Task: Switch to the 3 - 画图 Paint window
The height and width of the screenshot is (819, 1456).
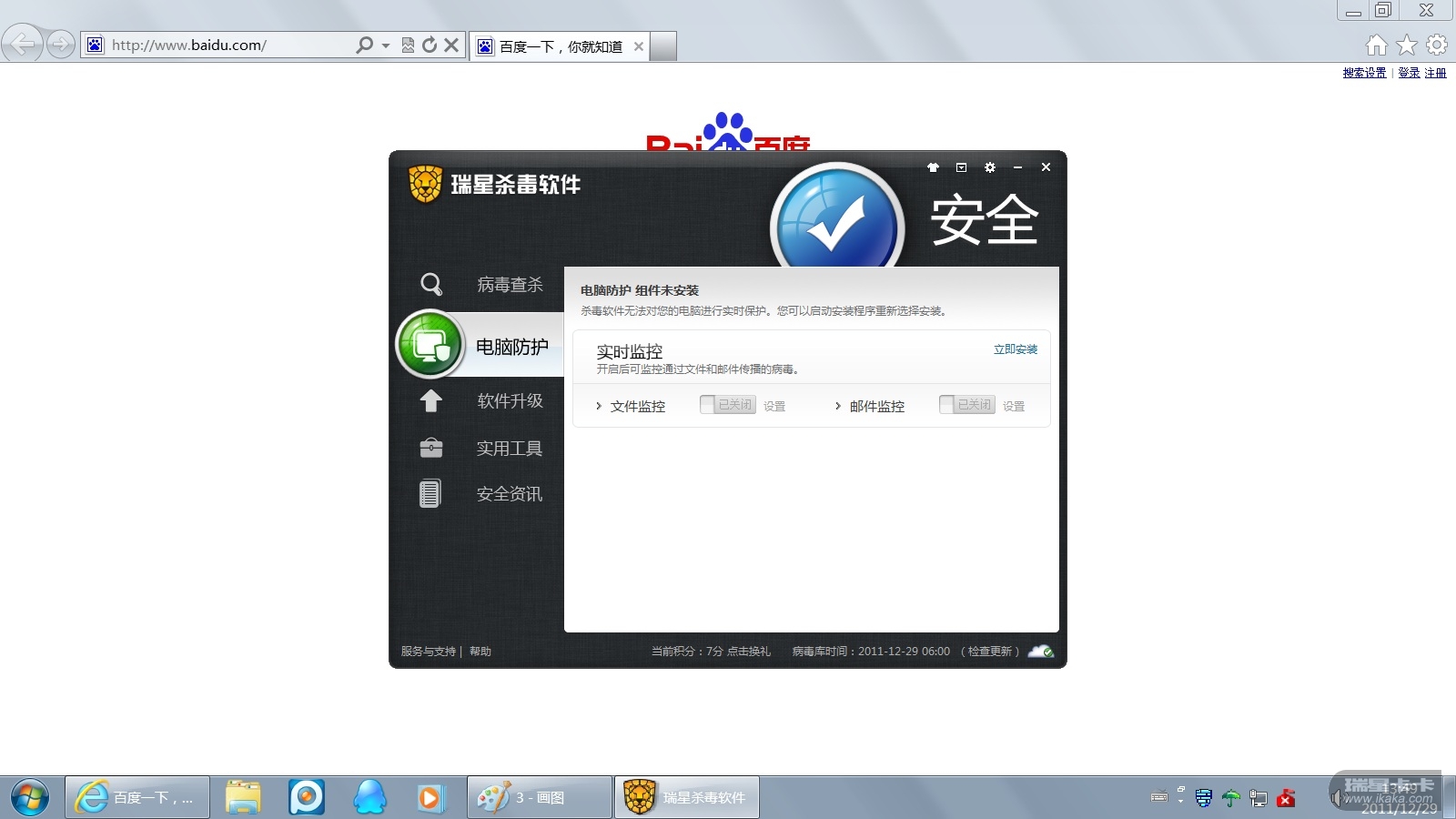Action: [540, 798]
